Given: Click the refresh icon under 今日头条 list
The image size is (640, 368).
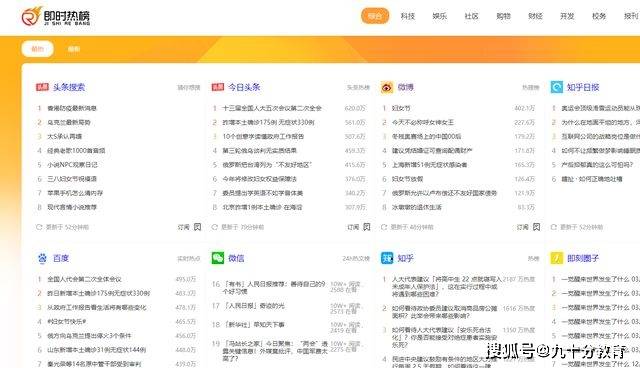Looking at the screenshot, I should coord(215,227).
